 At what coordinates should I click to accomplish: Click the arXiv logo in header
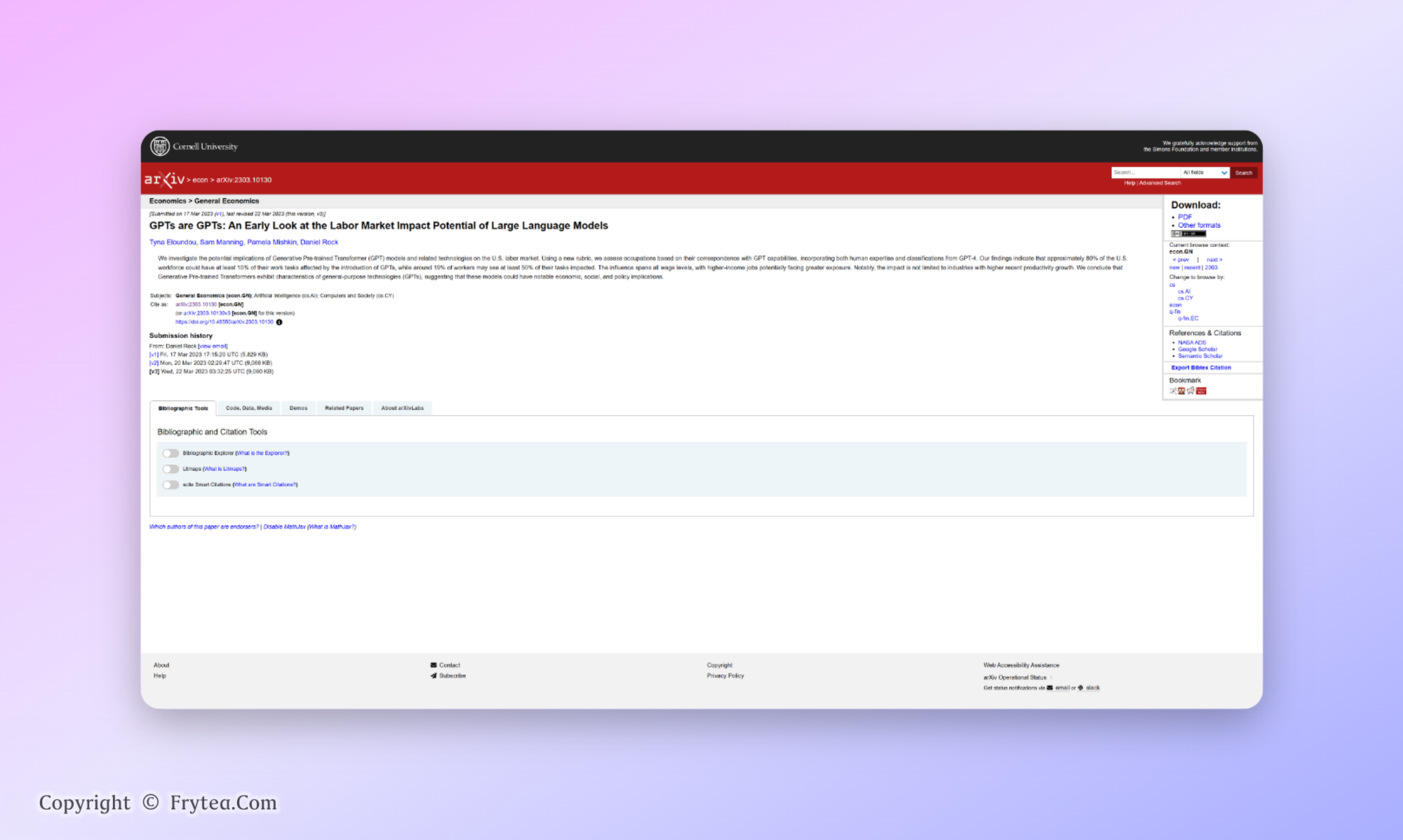point(164,179)
